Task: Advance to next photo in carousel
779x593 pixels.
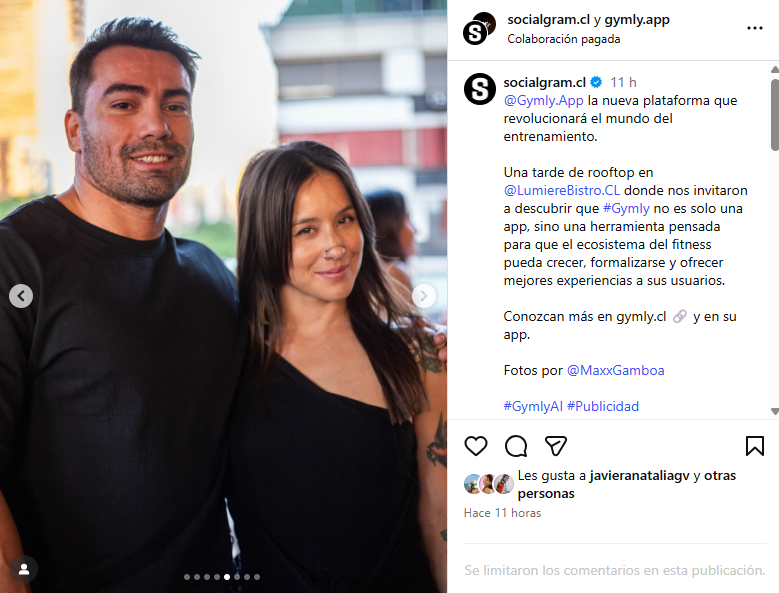Action: point(424,296)
